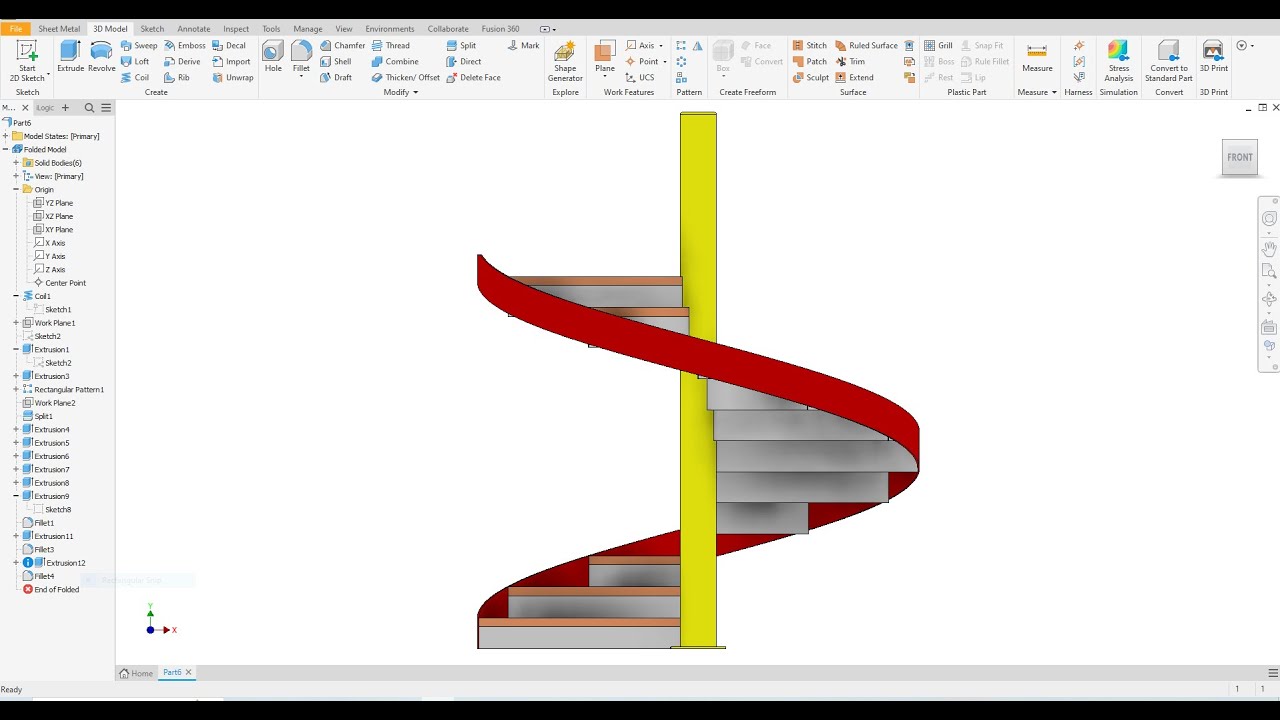Open the Axis dropdown arrow

[x=661, y=45]
